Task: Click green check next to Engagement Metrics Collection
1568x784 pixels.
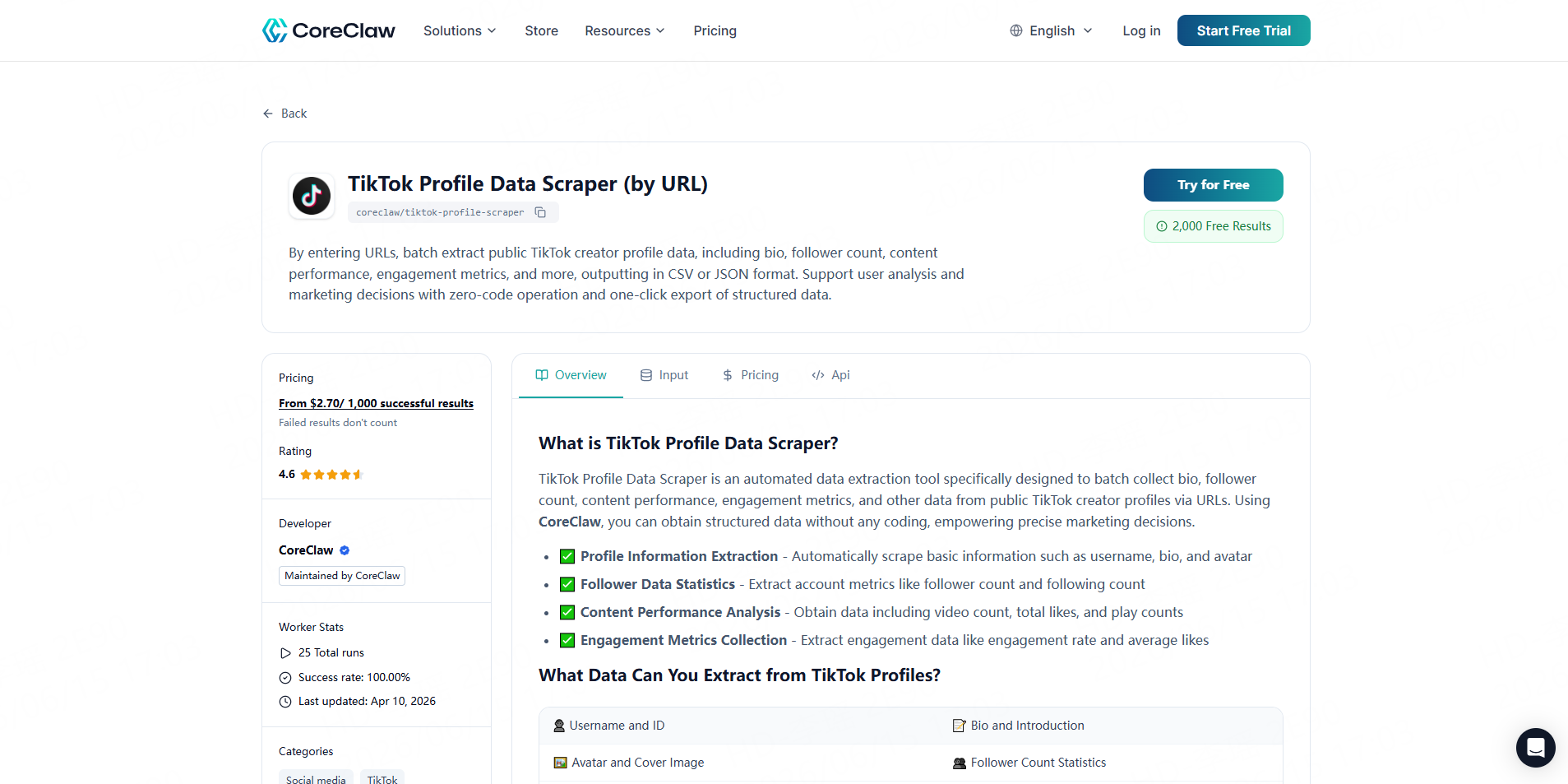Action: (x=567, y=641)
